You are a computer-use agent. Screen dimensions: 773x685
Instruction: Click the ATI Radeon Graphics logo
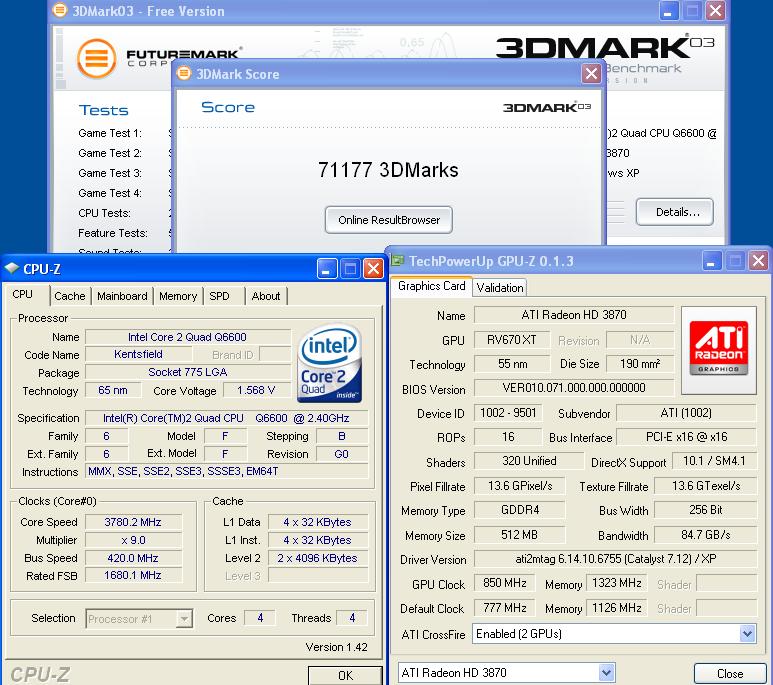718,349
